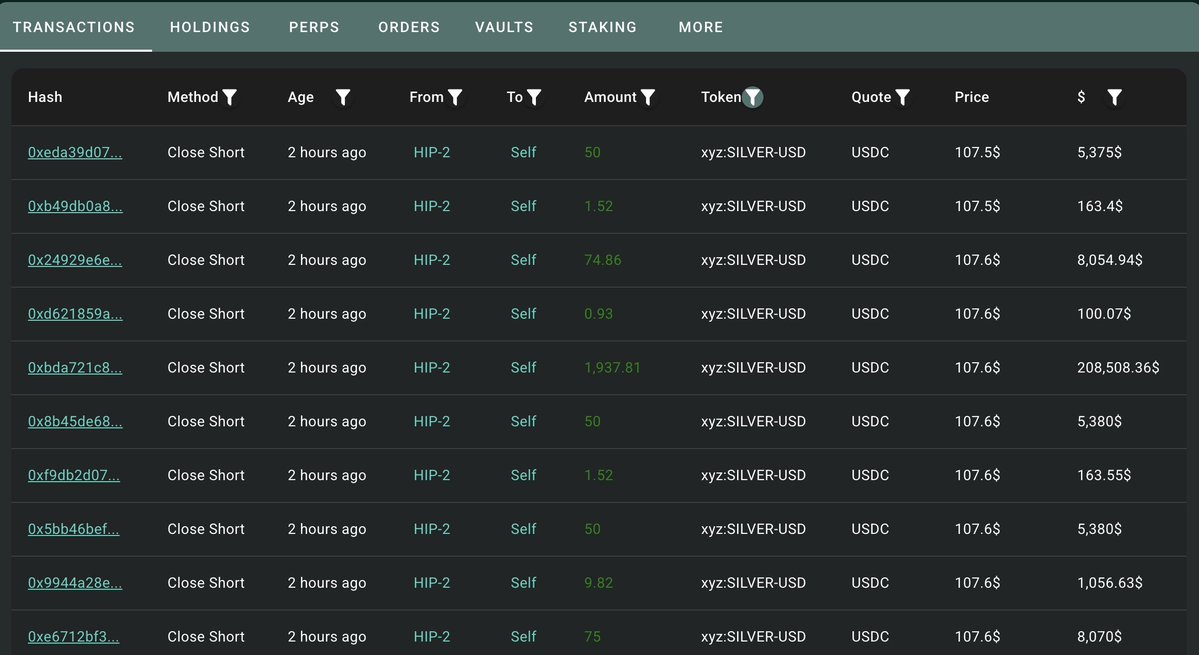Go to the Orders tab
The width and height of the screenshot is (1199, 655).
[x=409, y=27]
